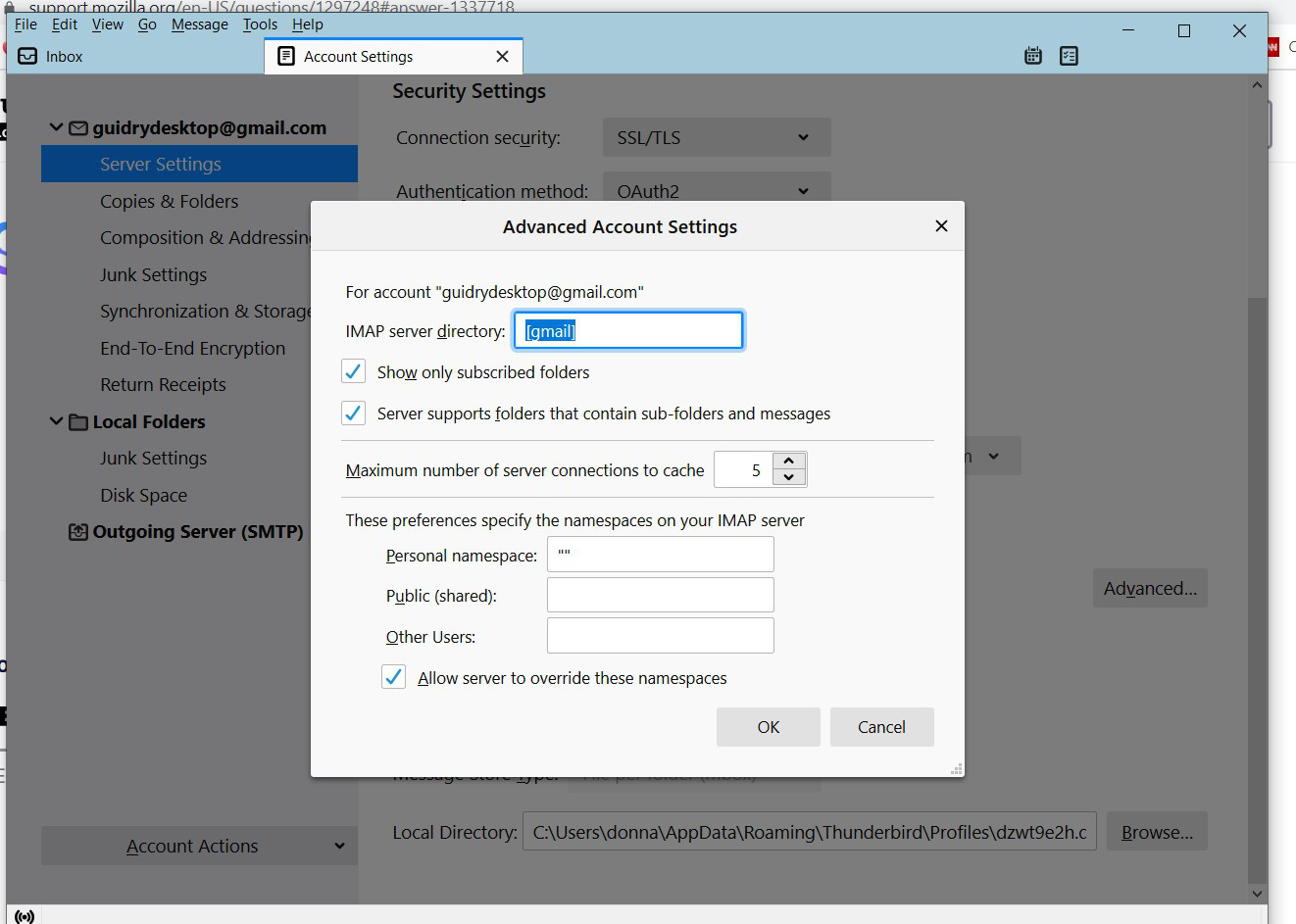
Task: Close the Account Settings tab
Action: (x=502, y=56)
